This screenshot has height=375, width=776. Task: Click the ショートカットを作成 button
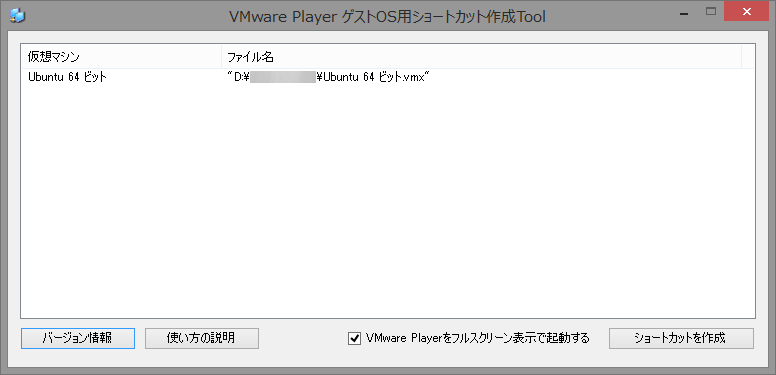(x=681, y=338)
